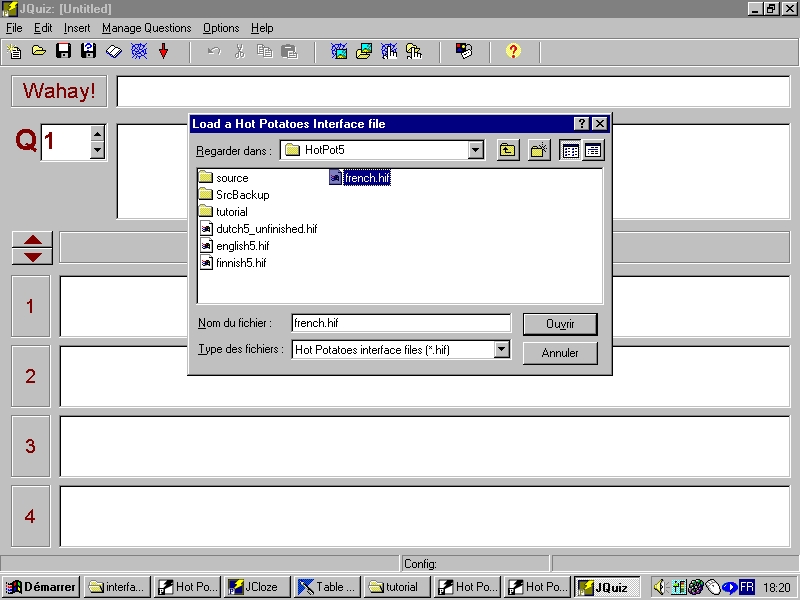The width and height of the screenshot is (800, 600).
Task: Click the answer 4 number button
Action: pos(31,516)
